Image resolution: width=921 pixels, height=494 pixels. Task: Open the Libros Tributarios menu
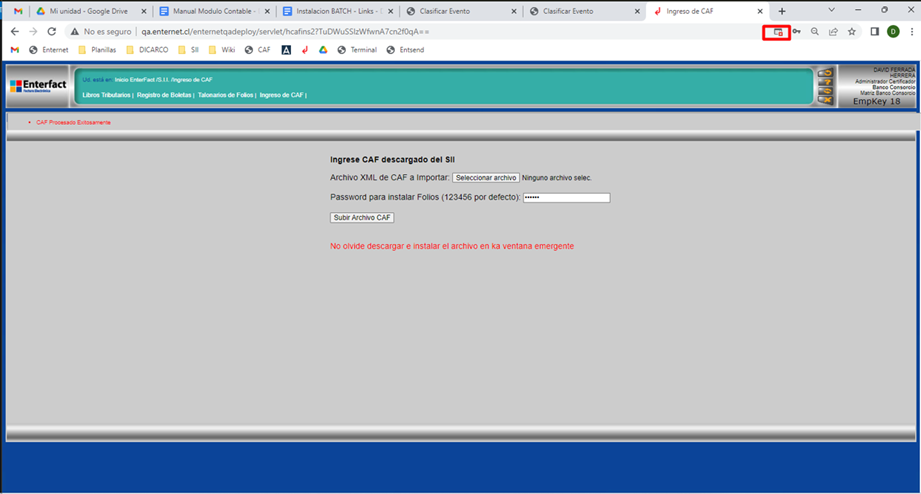click(x=106, y=95)
